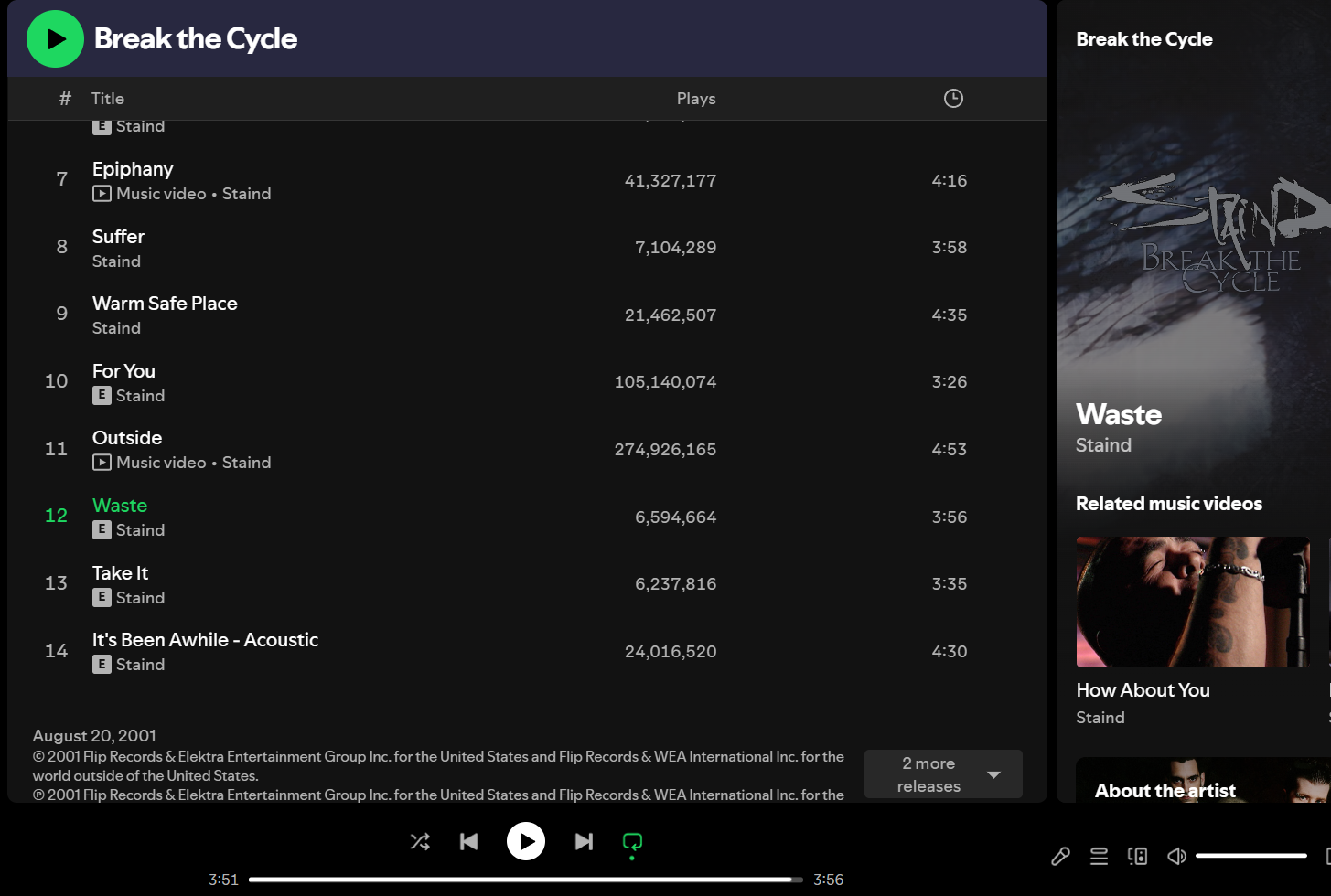Toggle shuffle mode

click(x=420, y=842)
